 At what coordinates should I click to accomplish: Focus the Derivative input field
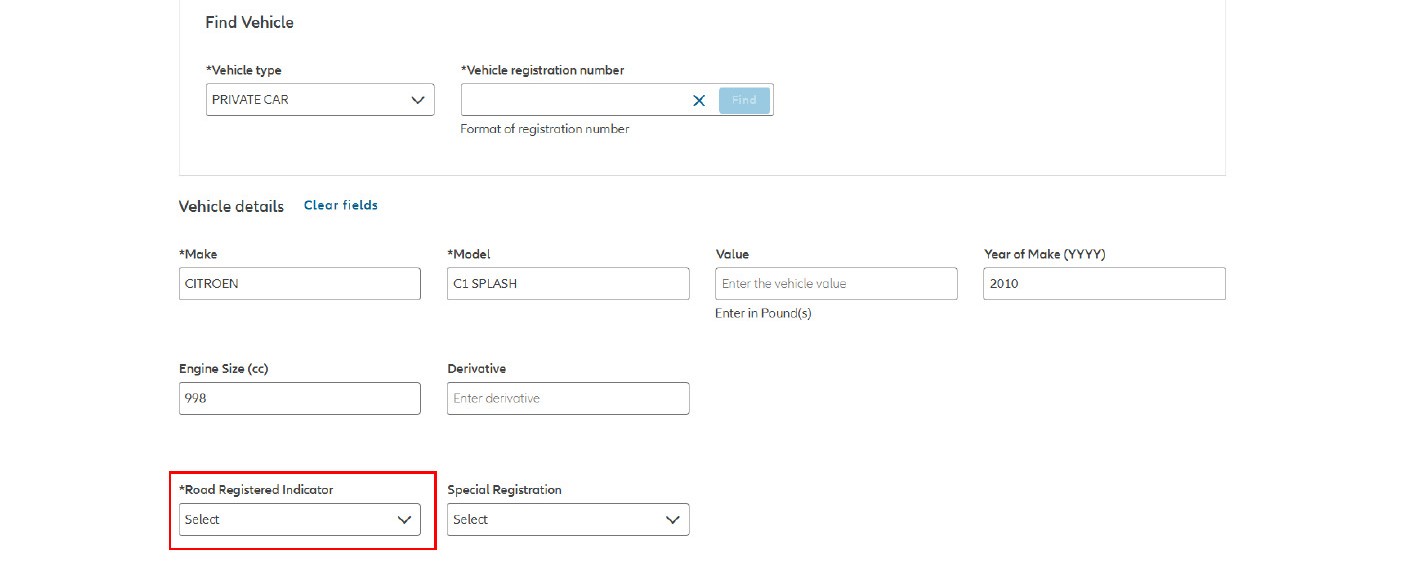coord(568,398)
